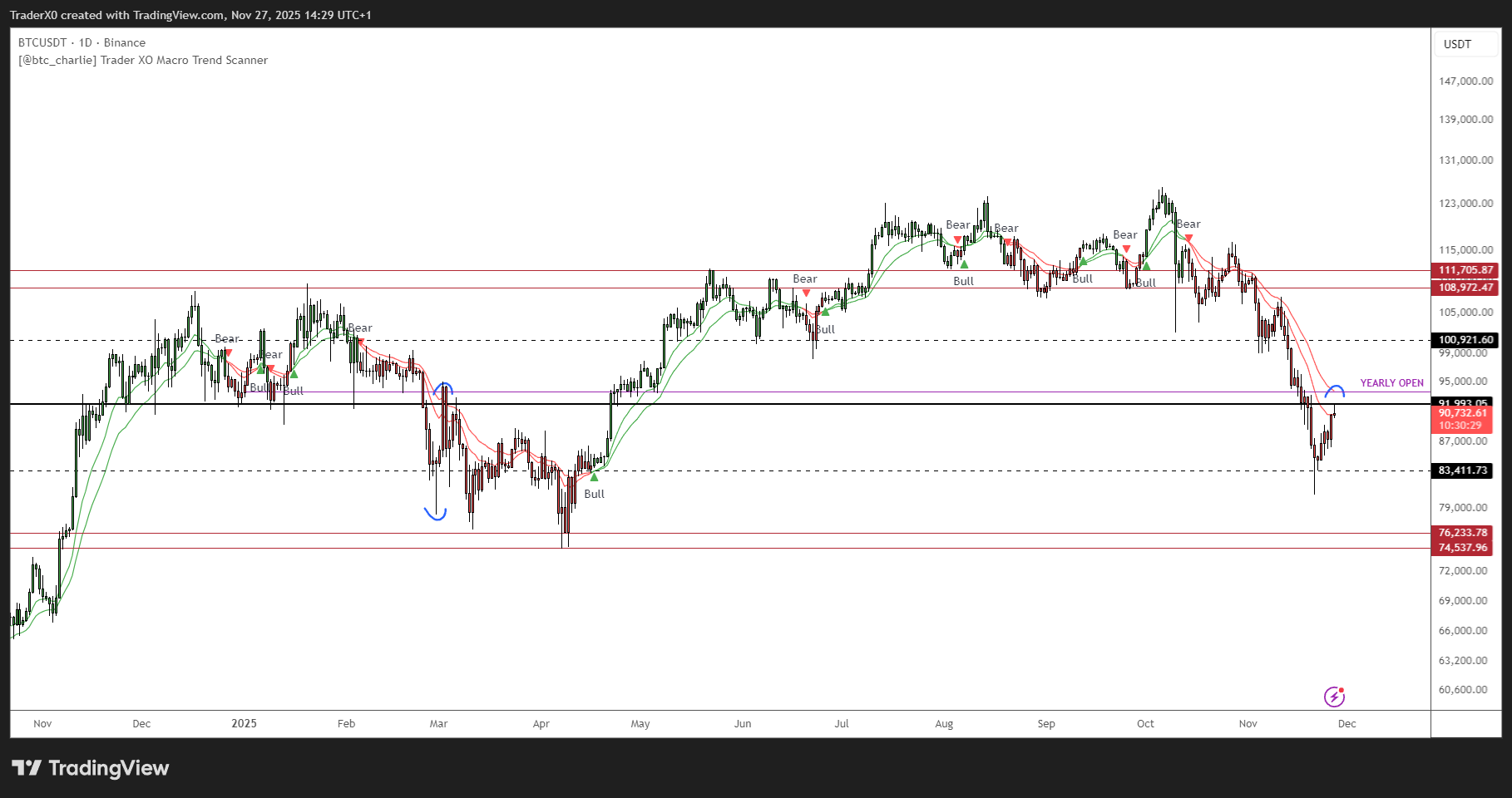Viewport: 1512px width, 798px height.
Task: Click the Trader XO Macro Trend Scanner legend
Action: pyautogui.click(x=143, y=60)
